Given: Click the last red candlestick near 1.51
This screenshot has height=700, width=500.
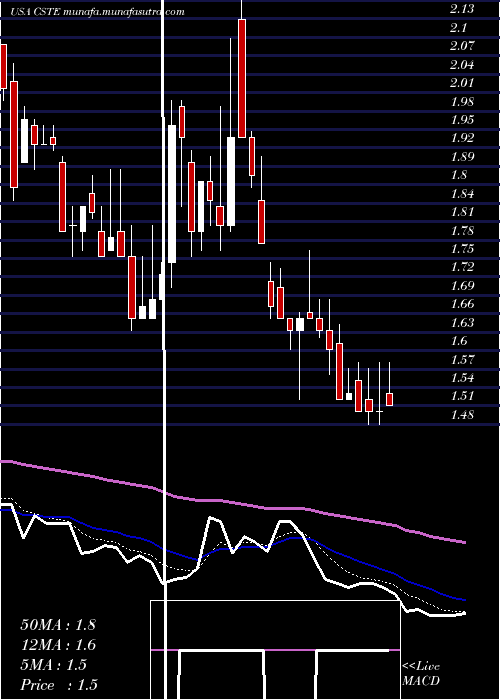Looking at the screenshot, I should click(389, 399).
